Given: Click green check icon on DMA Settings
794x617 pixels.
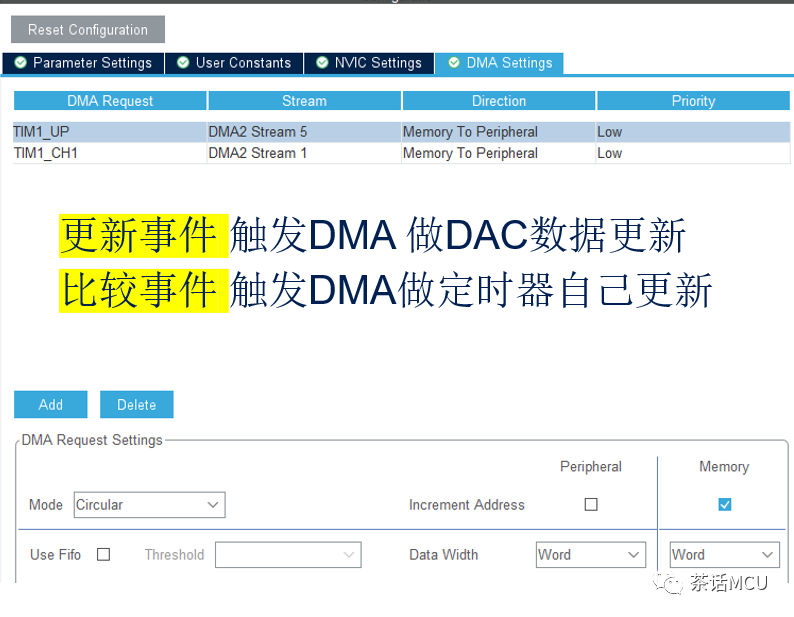Looking at the screenshot, I should pos(454,62).
